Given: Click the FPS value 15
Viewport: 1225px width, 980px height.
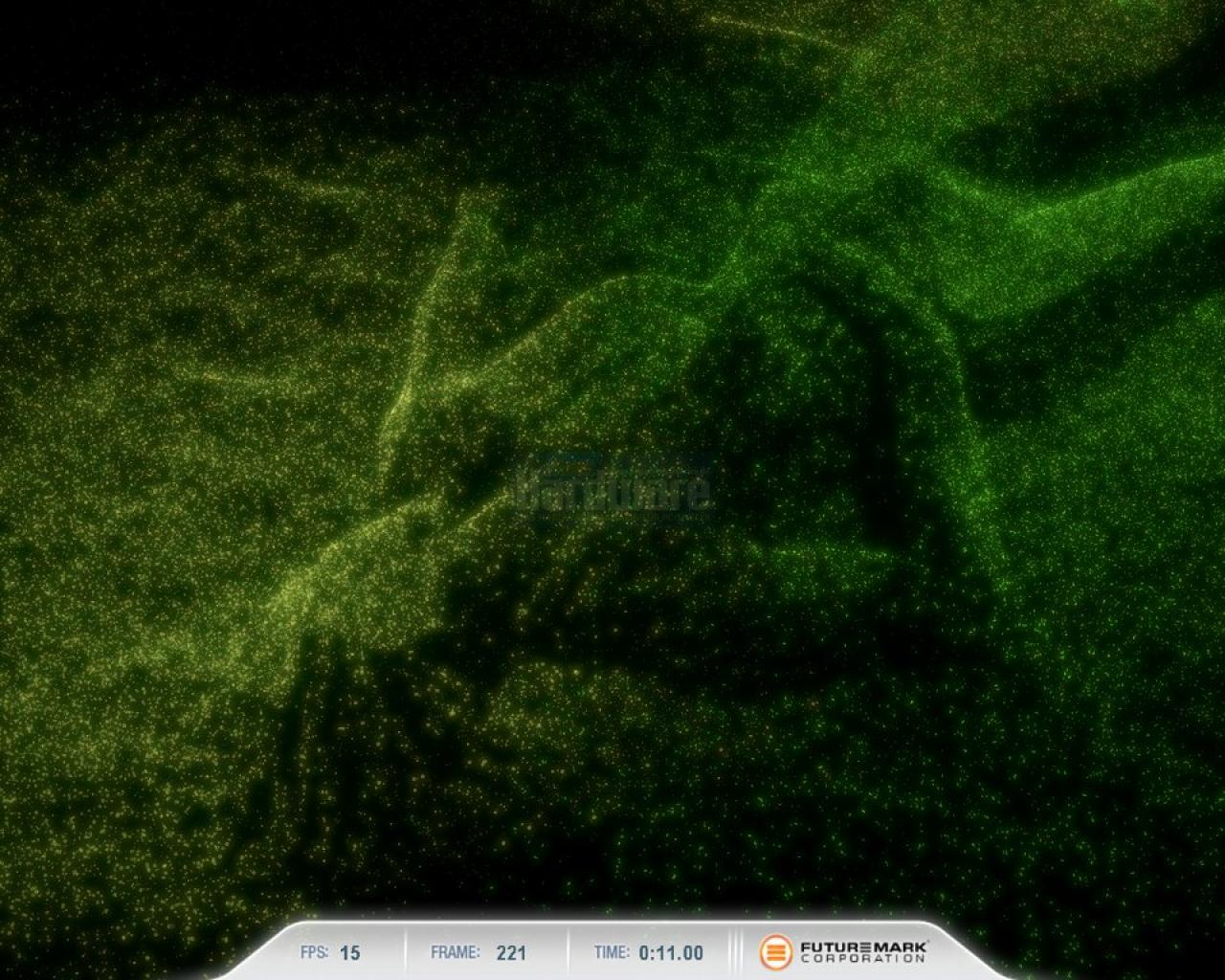Looking at the screenshot, I should coord(350,953).
